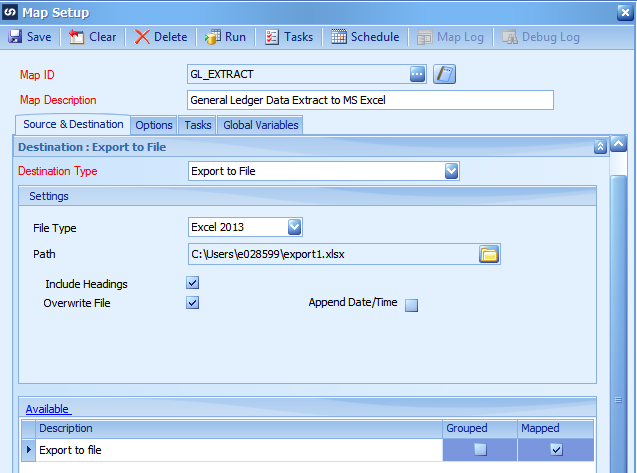Click the Available link
This screenshot has height=473, width=637.
pyautogui.click(x=48, y=409)
